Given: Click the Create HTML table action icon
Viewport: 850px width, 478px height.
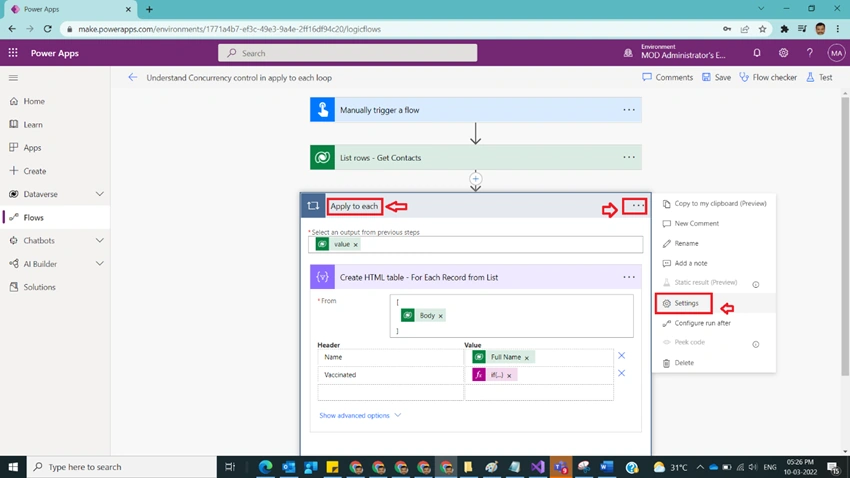Looking at the screenshot, I should point(323,277).
